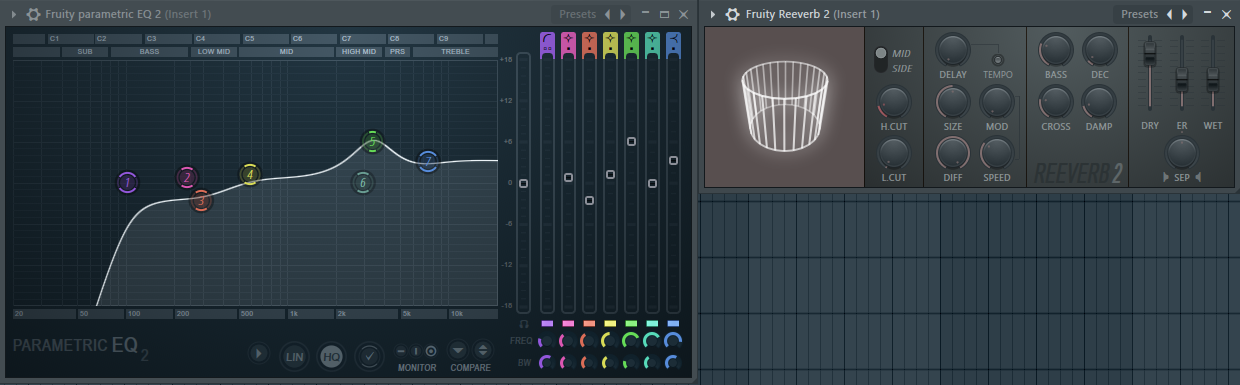
Task: Toggle the HQ high quality button
Action: pos(331,355)
